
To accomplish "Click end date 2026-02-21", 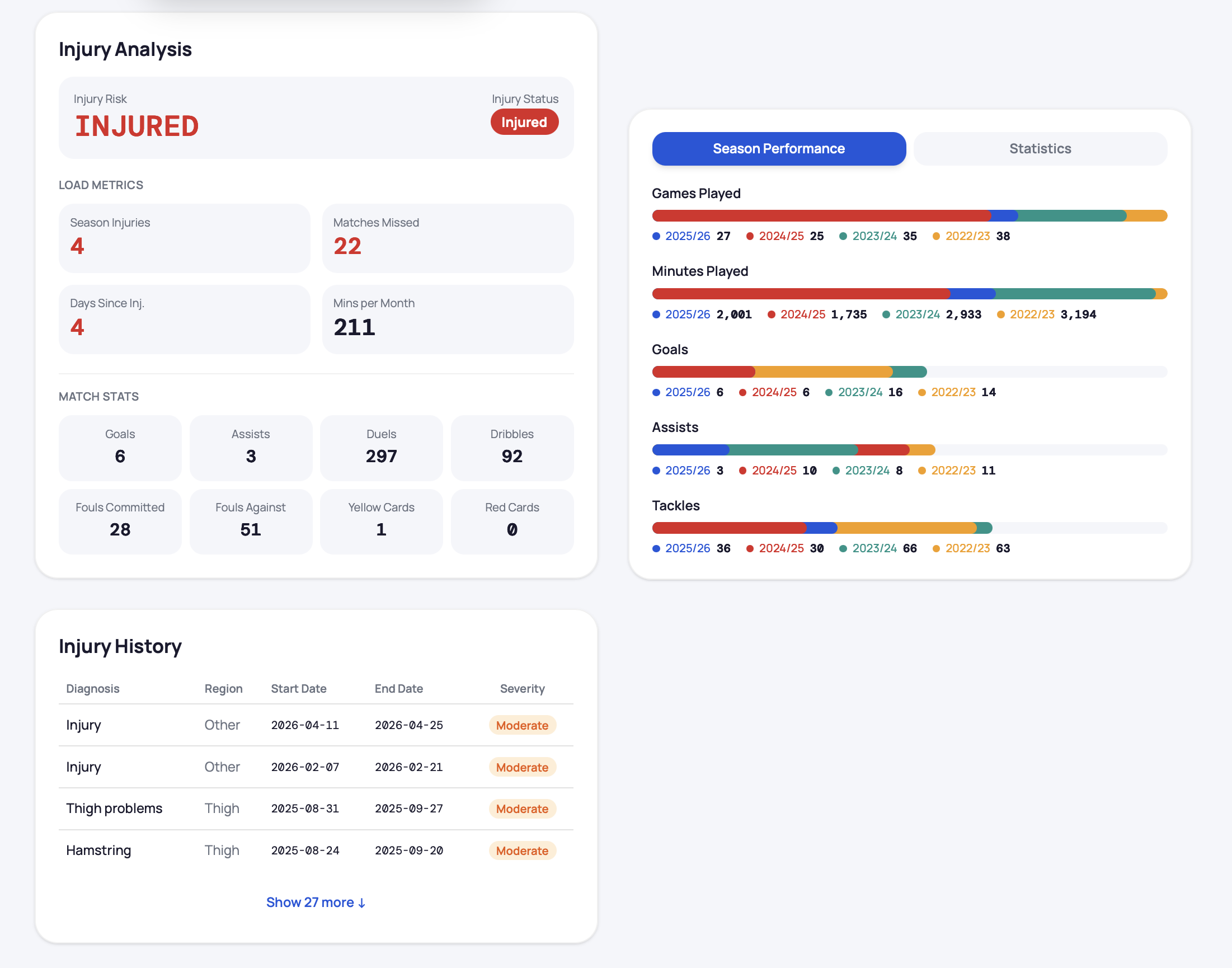I will [x=408, y=767].
